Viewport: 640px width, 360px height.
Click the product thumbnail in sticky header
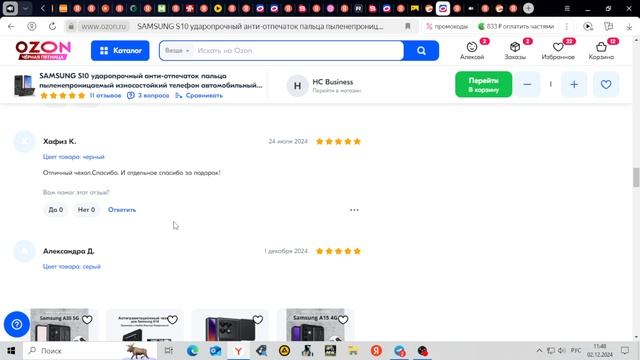24,85
